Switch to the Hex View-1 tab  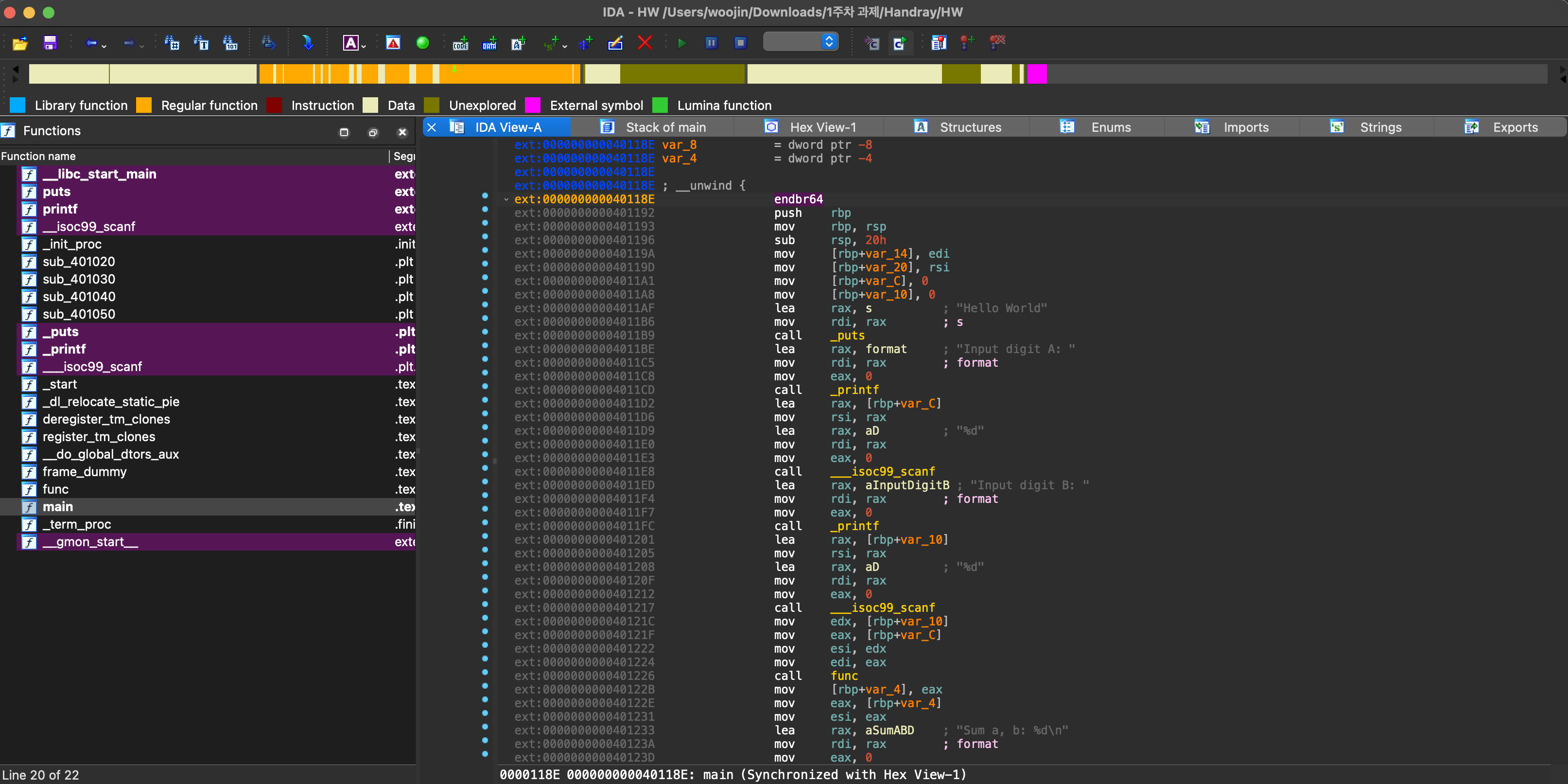point(822,127)
